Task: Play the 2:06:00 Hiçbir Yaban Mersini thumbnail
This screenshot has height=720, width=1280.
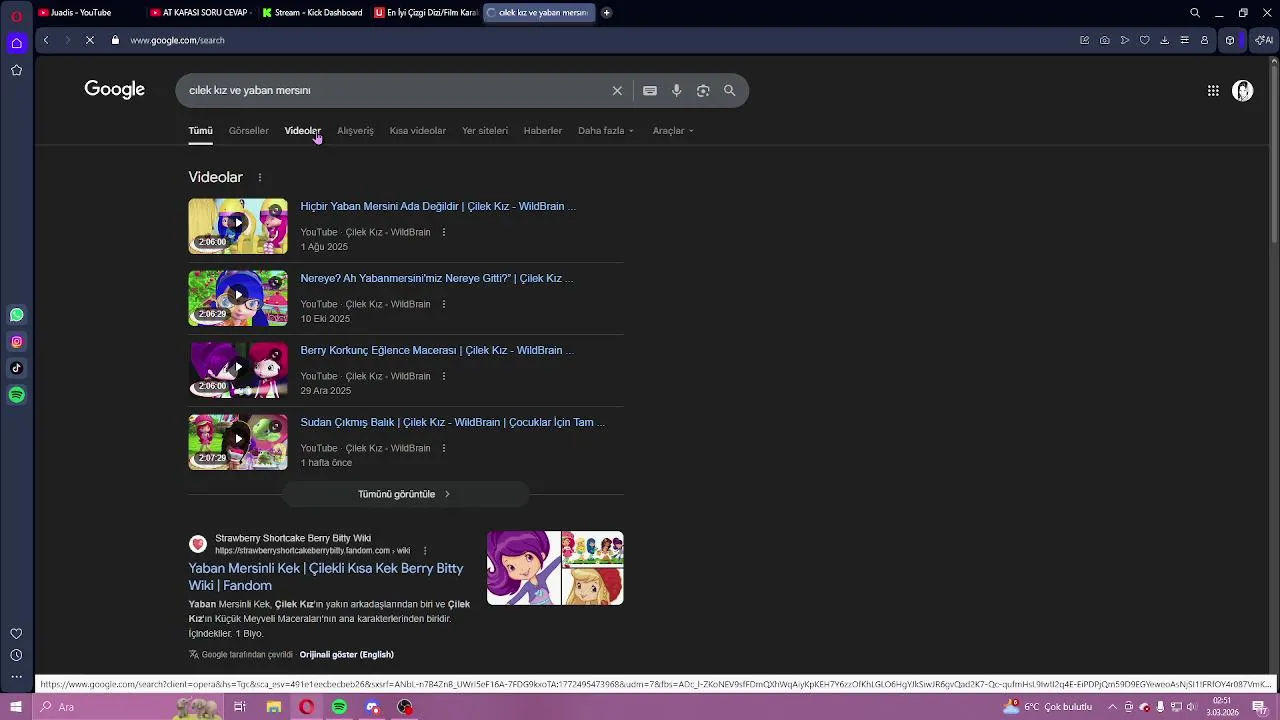Action: click(238, 226)
